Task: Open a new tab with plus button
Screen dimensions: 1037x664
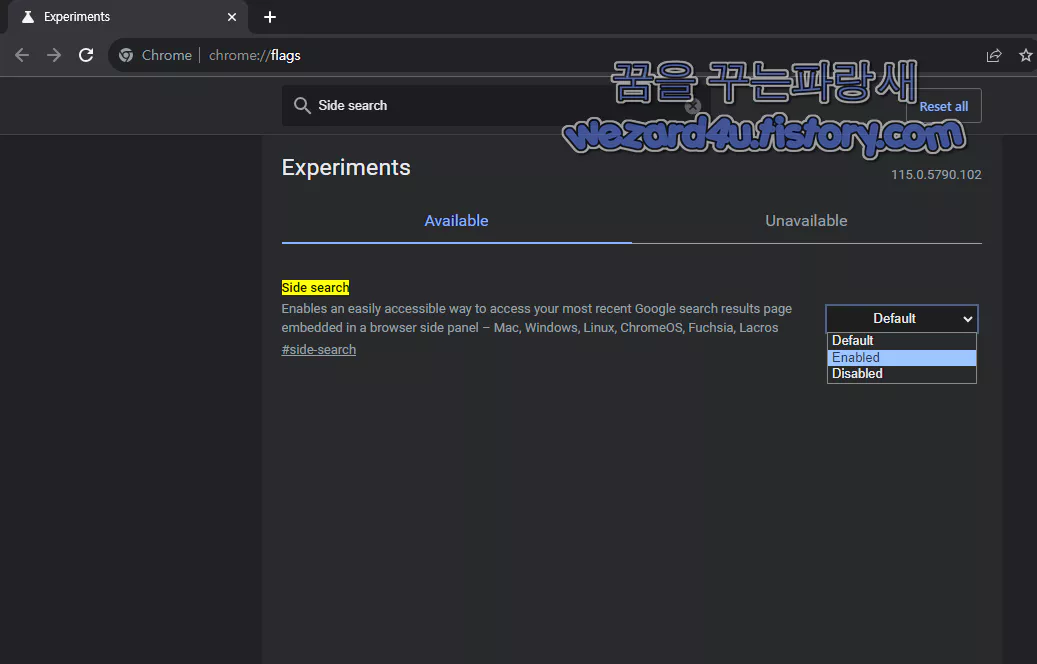Action: point(270,17)
